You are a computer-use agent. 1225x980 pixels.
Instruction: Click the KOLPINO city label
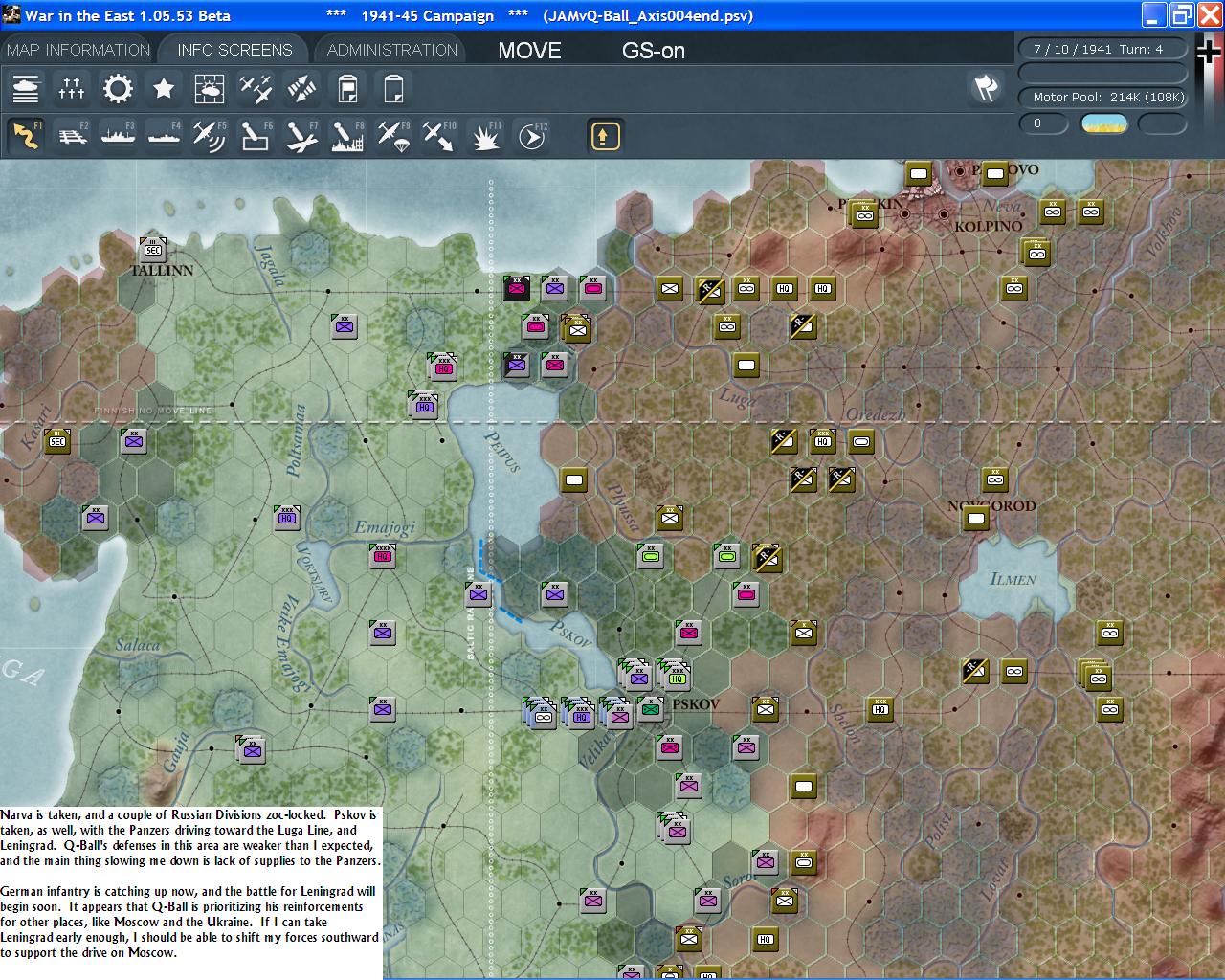989,226
